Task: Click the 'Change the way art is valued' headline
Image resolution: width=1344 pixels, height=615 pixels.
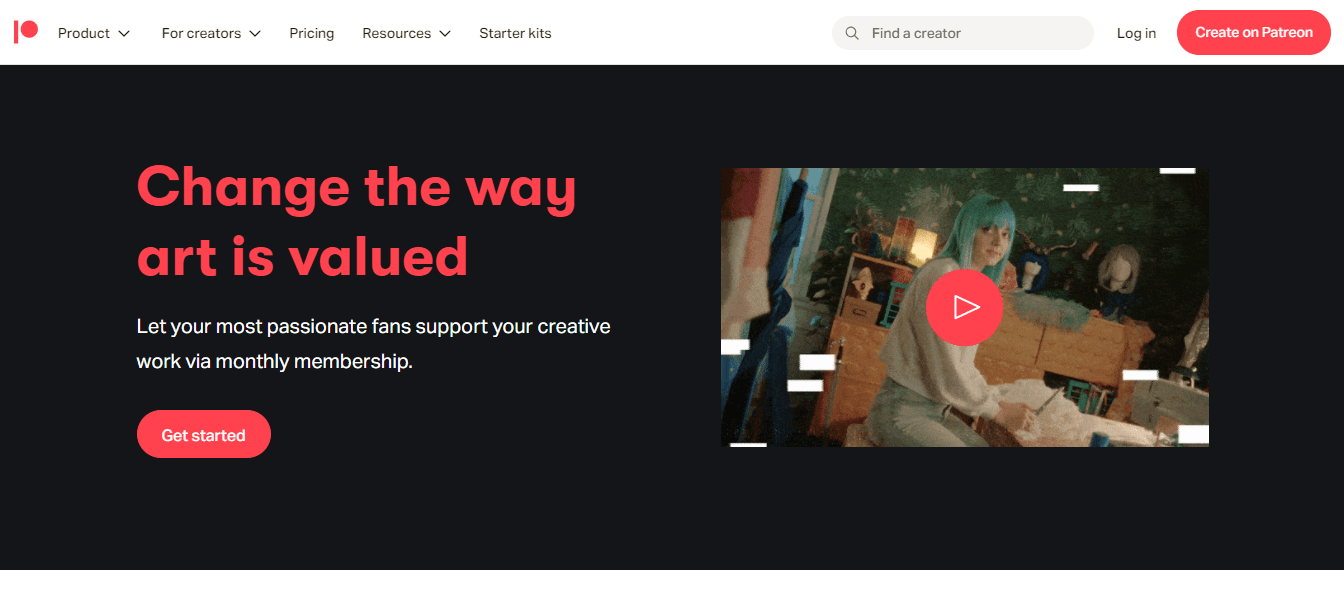Action: pos(357,221)
